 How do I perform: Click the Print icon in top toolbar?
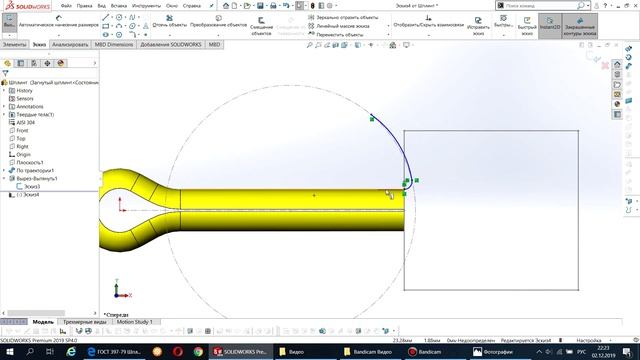point(273,6)
